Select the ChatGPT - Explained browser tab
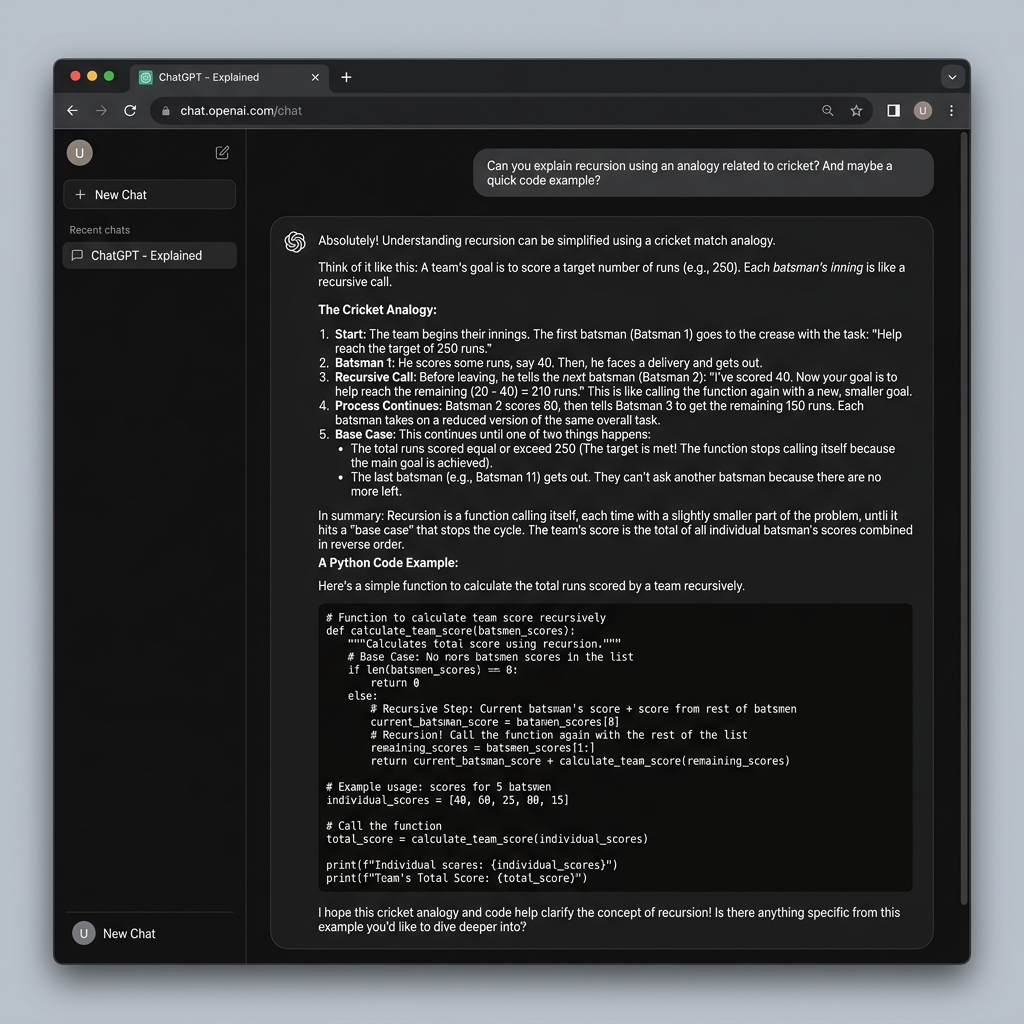The width and height of the screenshot is (1024, 1024). pyautogui.click(x=229, y=78)
